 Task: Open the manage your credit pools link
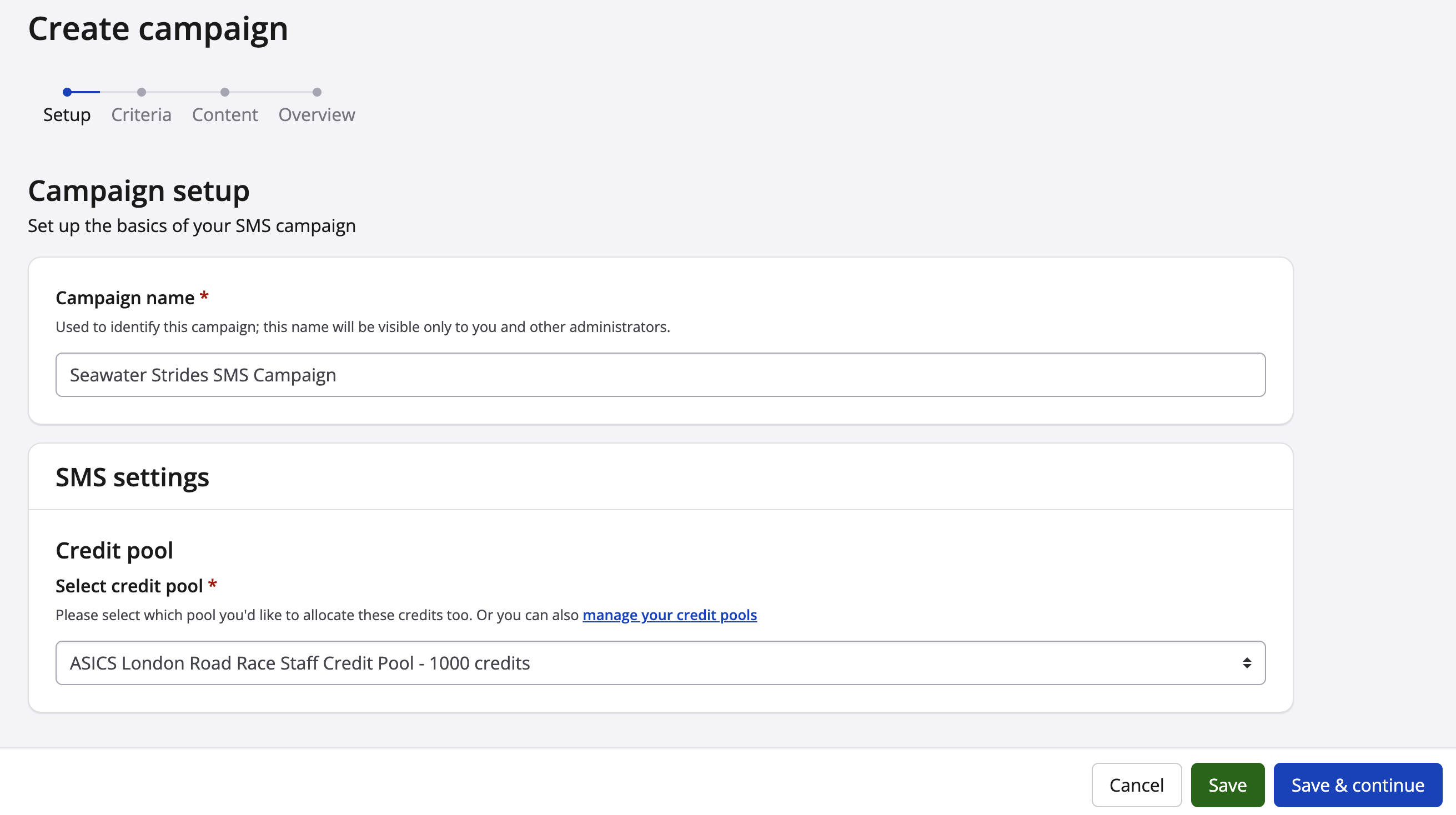point(669,615)
